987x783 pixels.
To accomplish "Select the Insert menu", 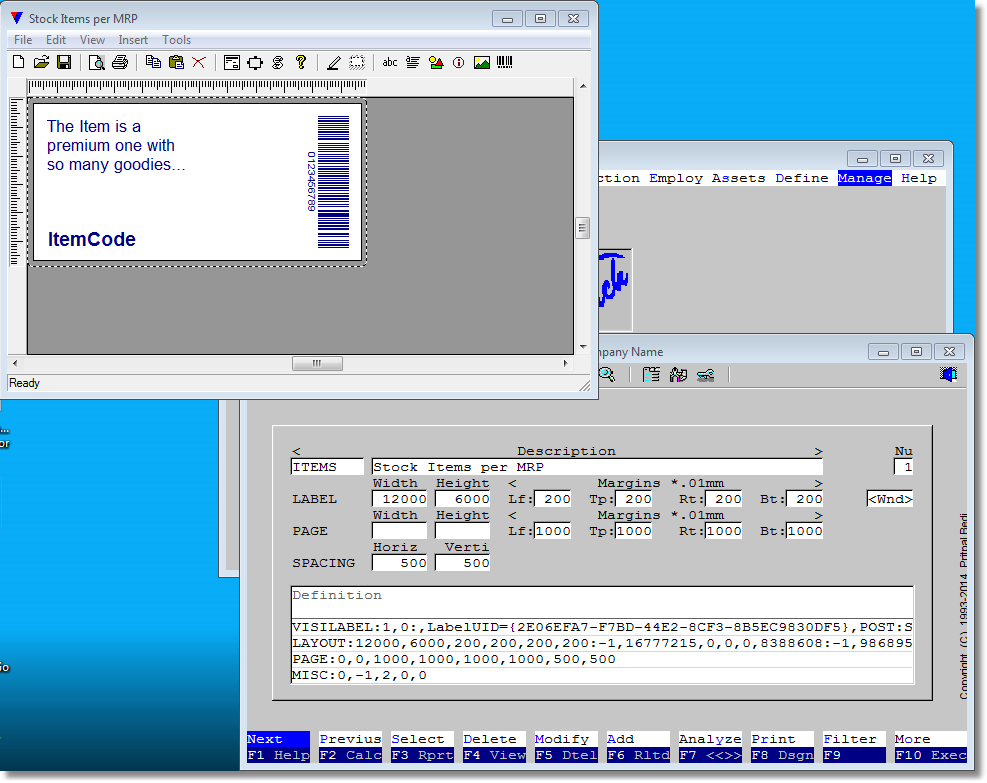I will pos(133,40).
